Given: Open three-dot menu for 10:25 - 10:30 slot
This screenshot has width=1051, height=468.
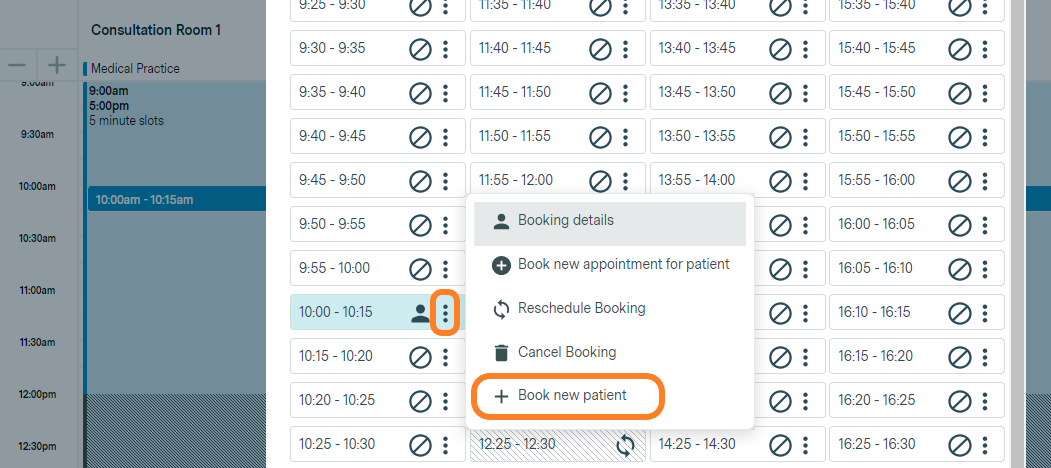Looking at the screenshot, I should click(x=445, y=444).
